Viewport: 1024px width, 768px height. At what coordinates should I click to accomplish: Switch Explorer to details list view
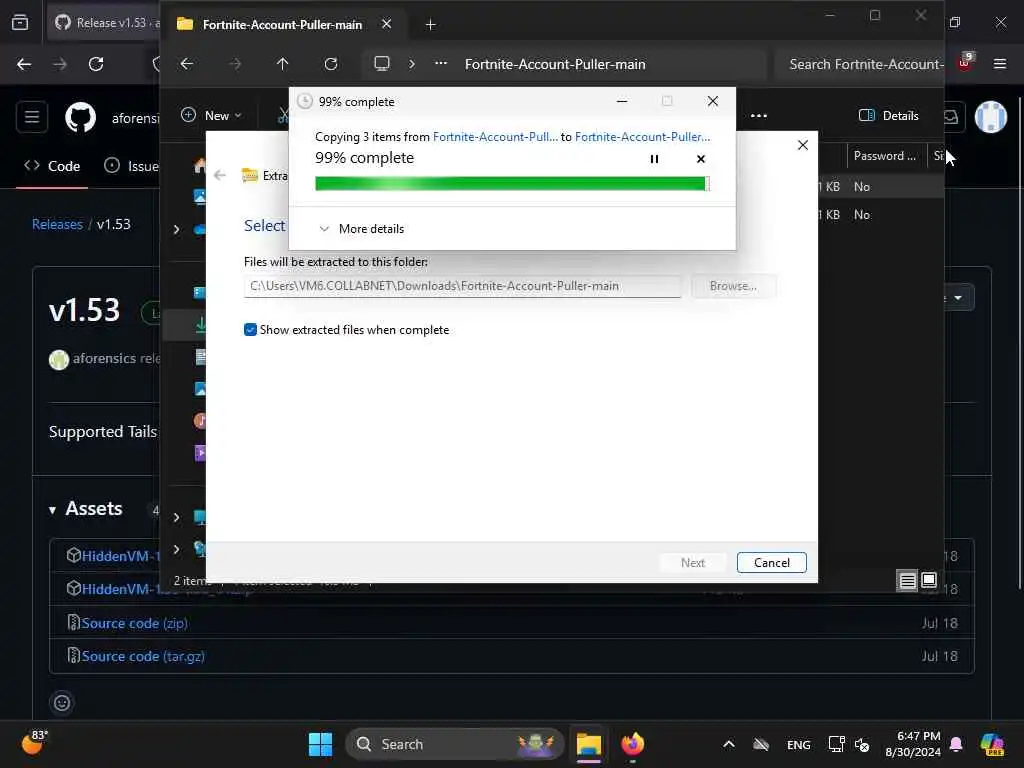(x=907, y=580)
